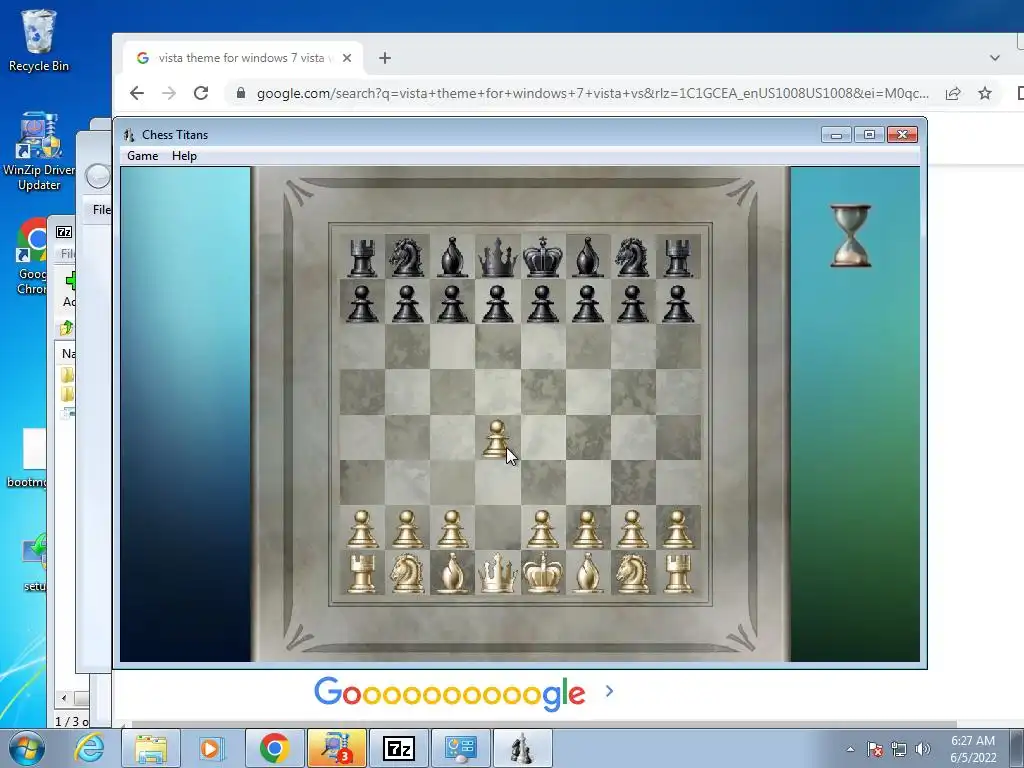Select the white pawn on h2
The width and height of the screenshot is (1024, 768).
pos(678,528)
